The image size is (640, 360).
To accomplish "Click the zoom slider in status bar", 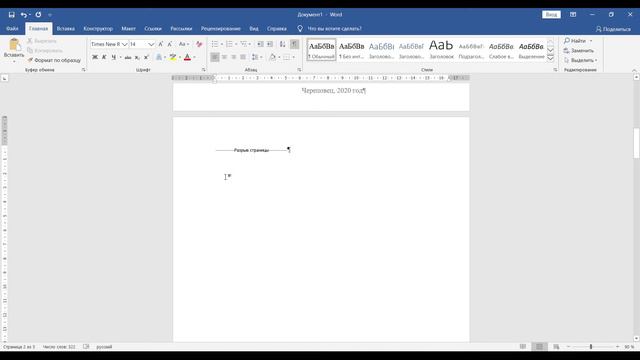I will [591, 347].
